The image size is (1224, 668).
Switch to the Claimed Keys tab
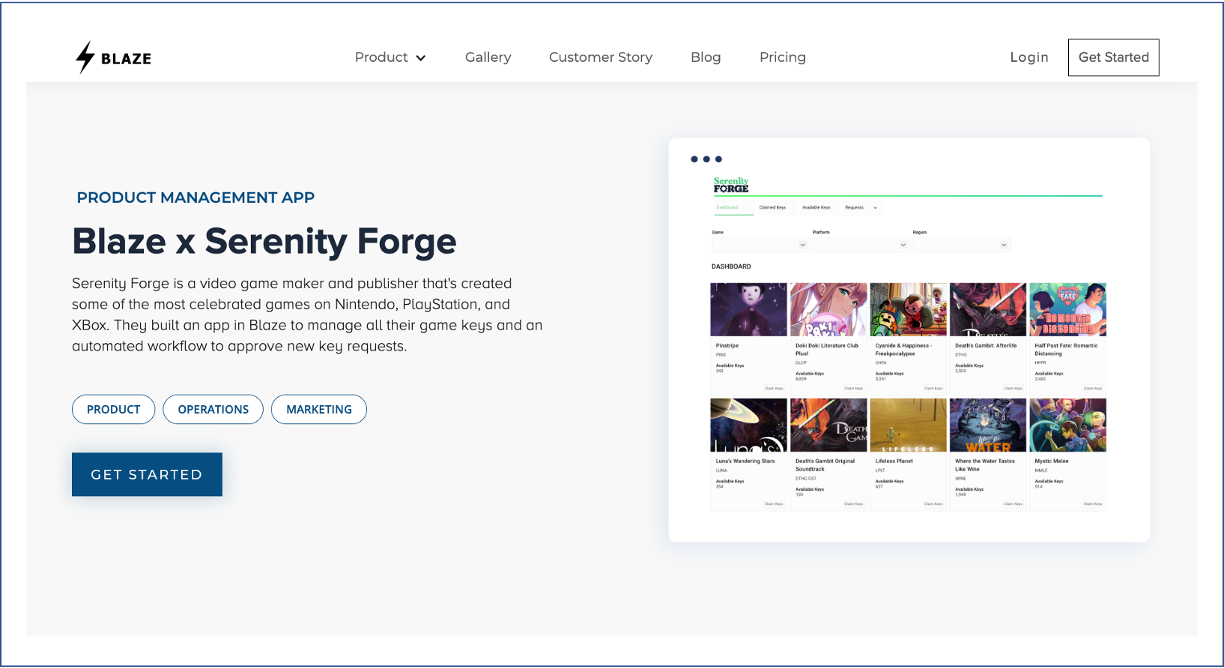click(772, 207)
